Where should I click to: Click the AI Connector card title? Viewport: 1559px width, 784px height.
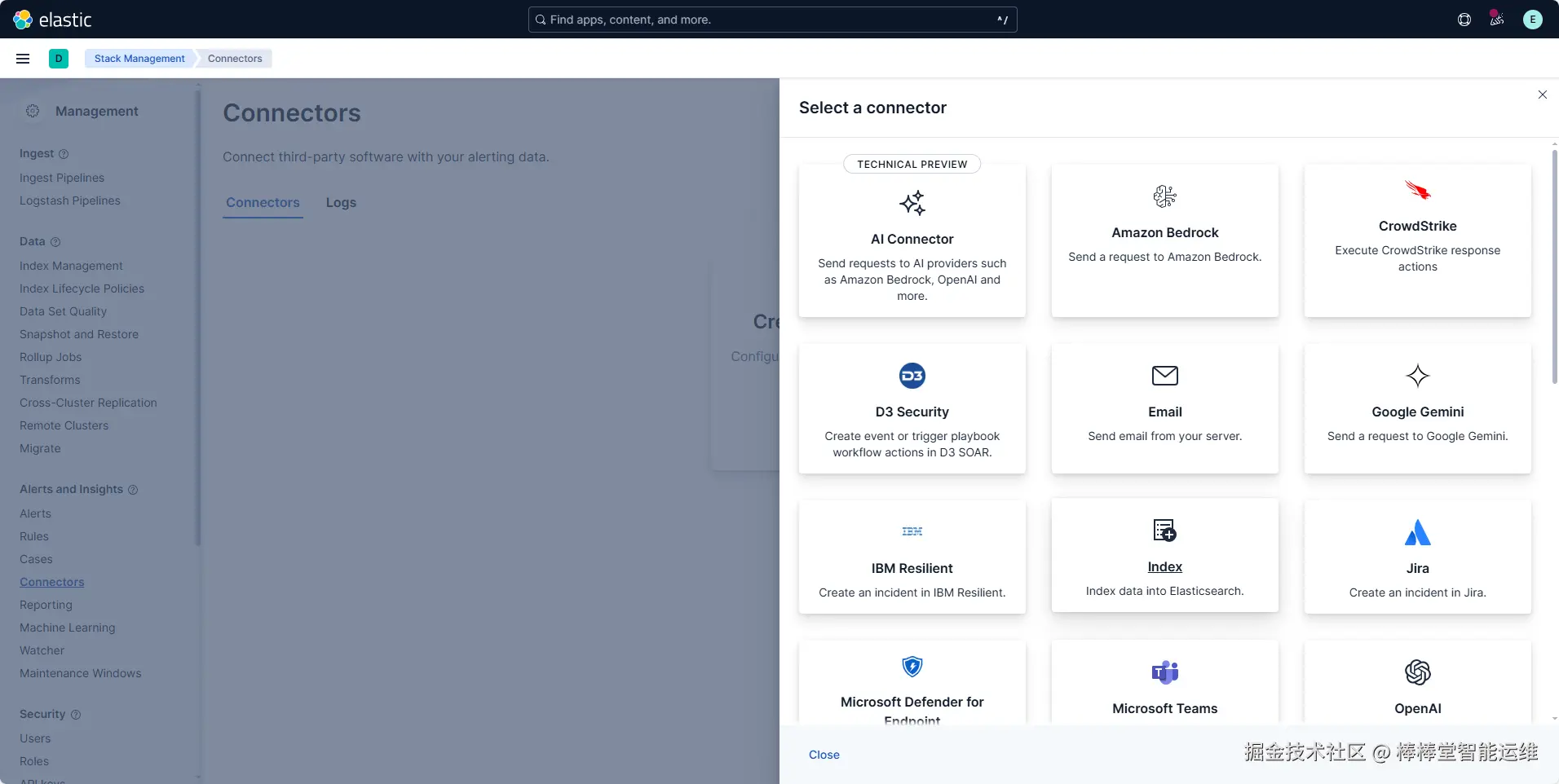tap(912, 239)
